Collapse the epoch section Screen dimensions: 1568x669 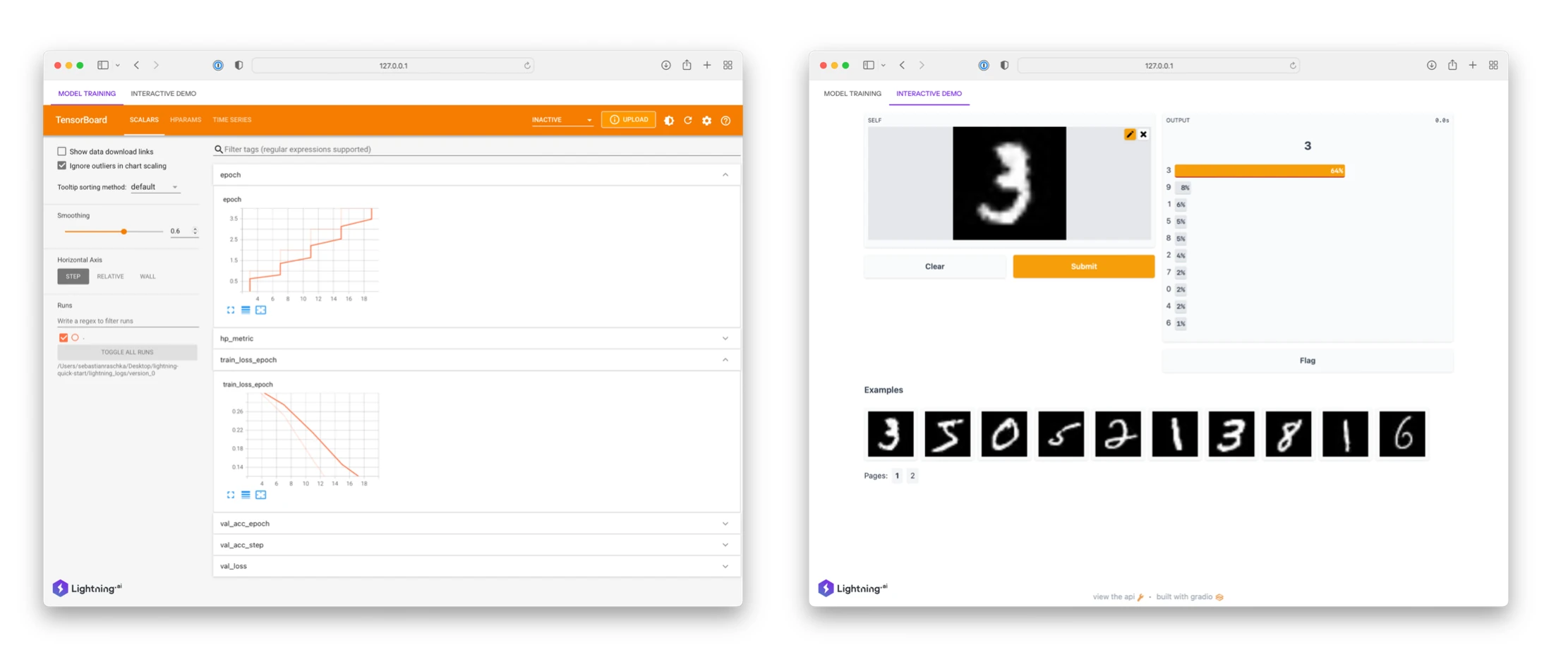[725, 175]
